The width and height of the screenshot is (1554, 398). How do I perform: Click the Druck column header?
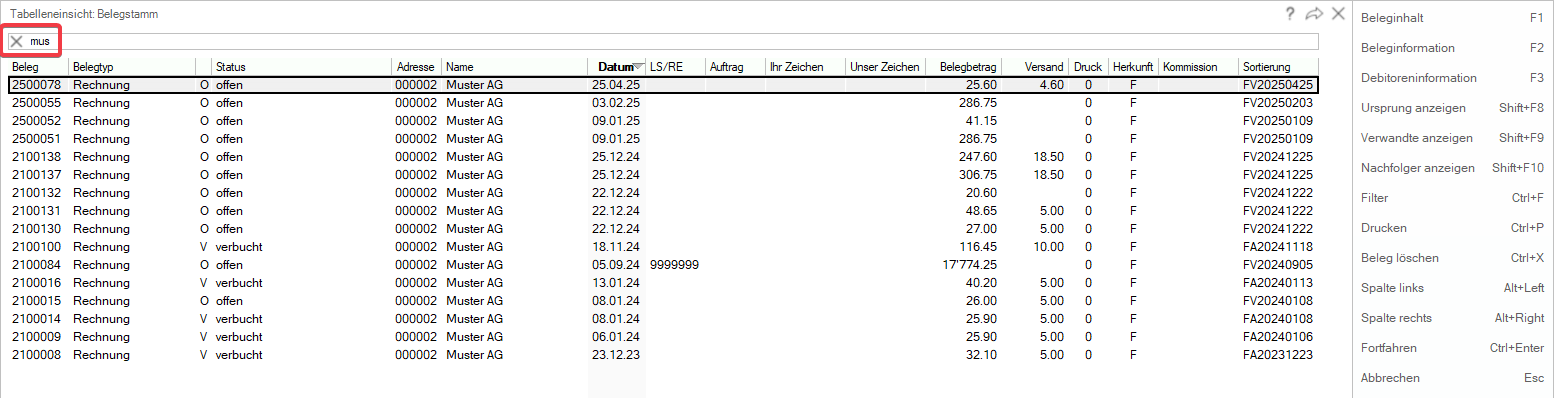tap(1088, 67)
